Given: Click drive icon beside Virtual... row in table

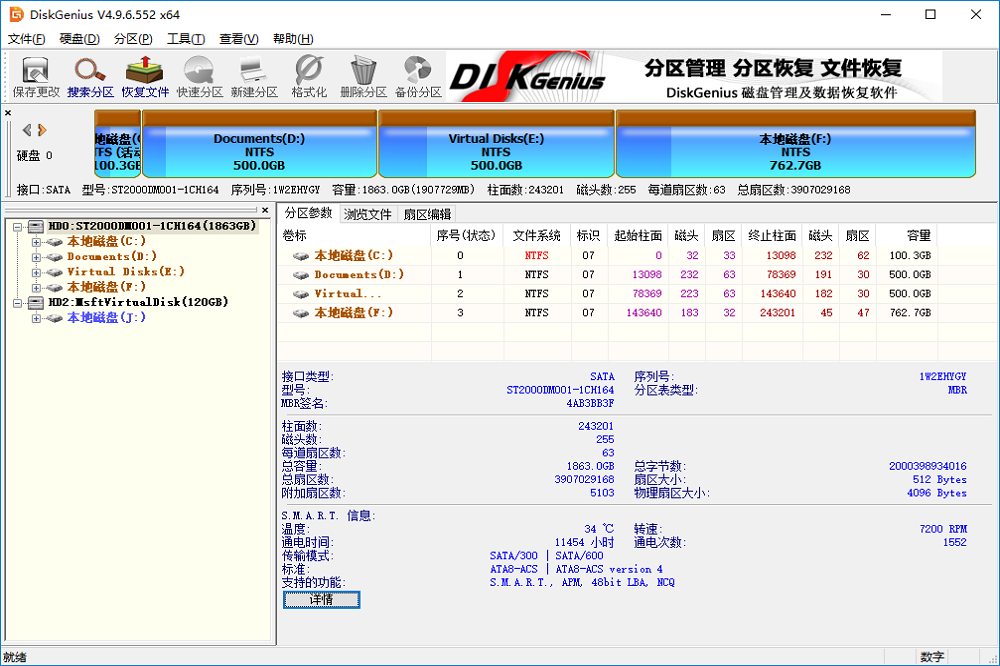Looking at the screenshot, I should [300, 294].
